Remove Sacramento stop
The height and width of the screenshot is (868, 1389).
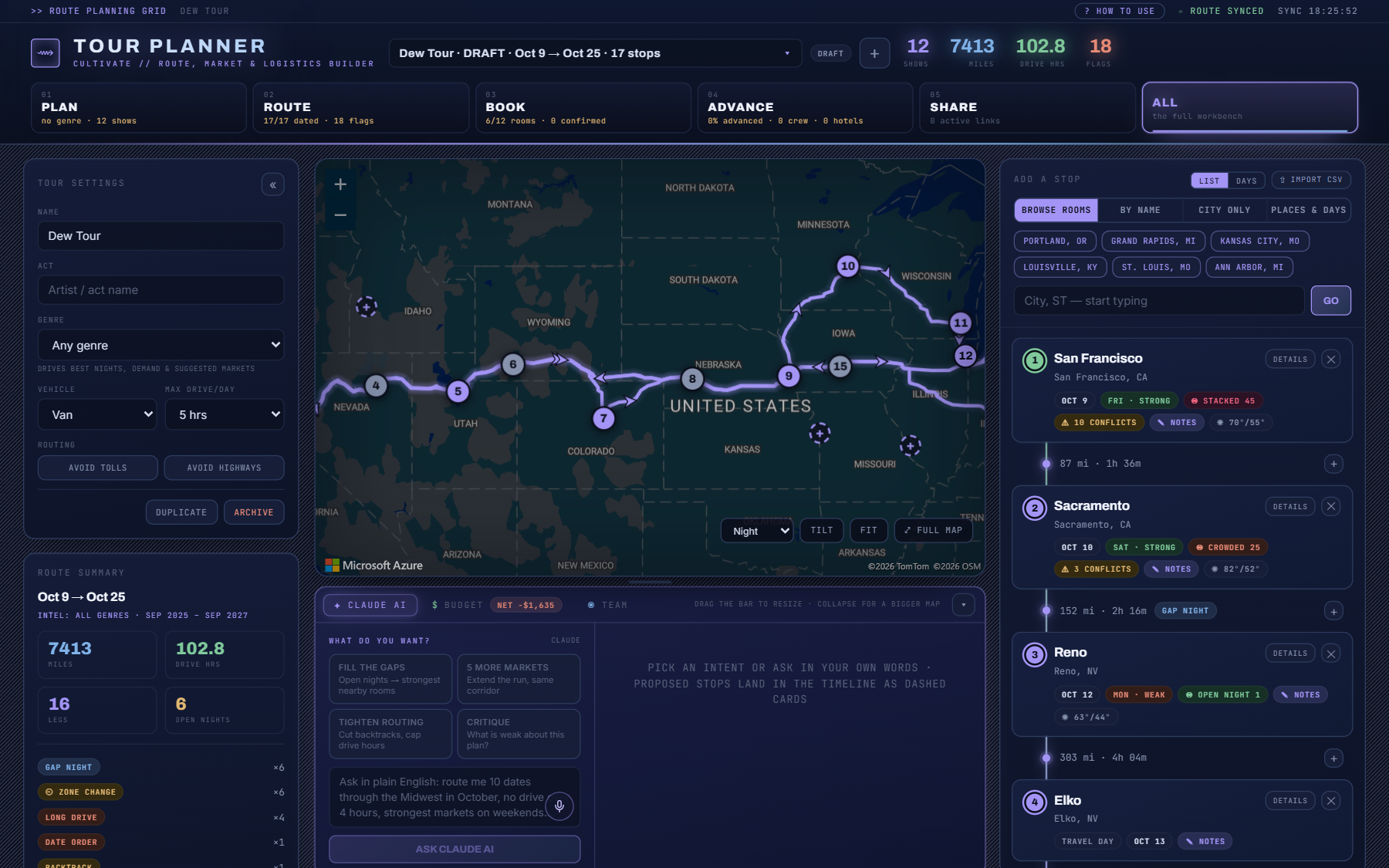1330,506
